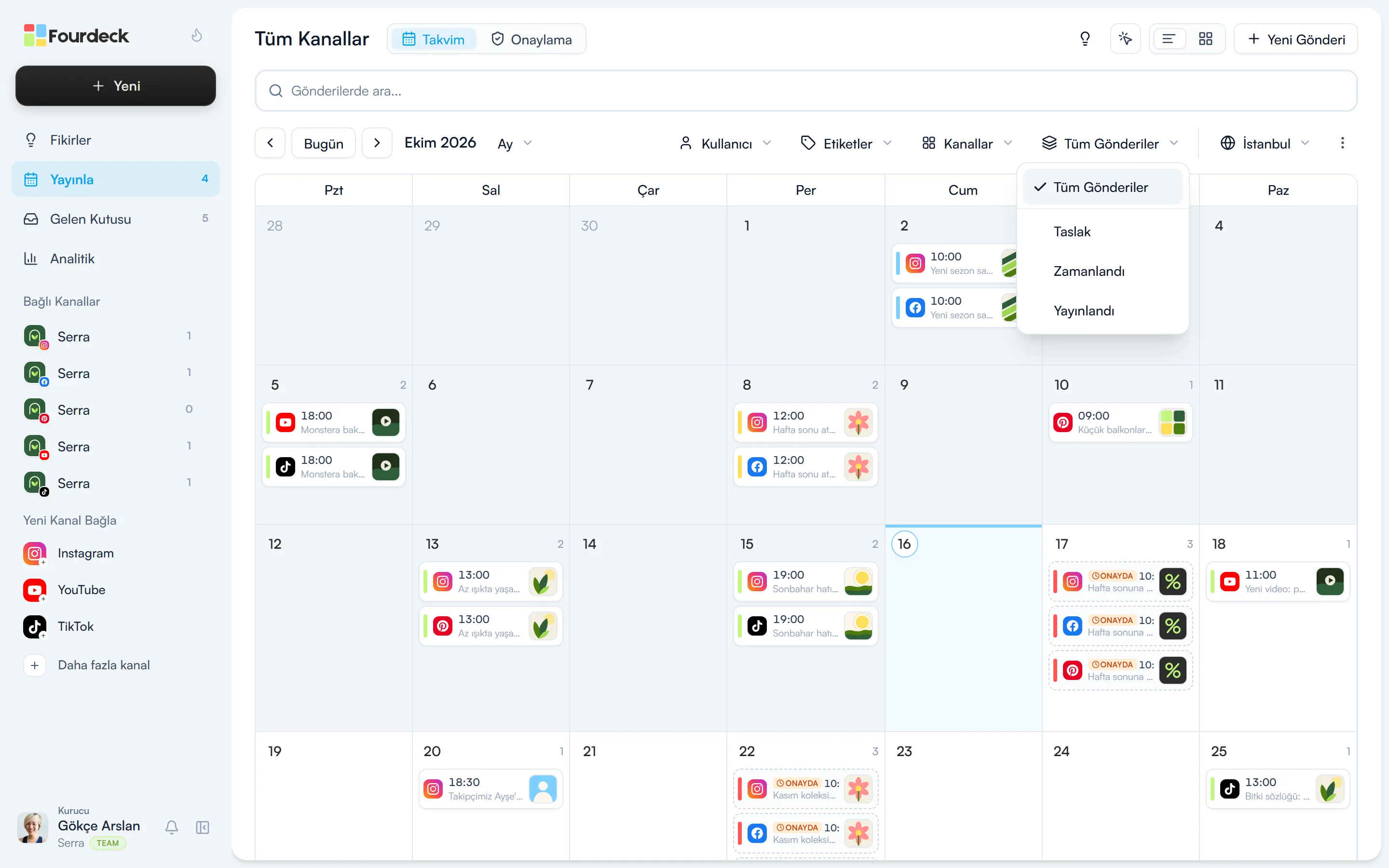Select today's date 16 in calendar
Image resolution: width=1389 pixels, height=868 pixels.
904,543
